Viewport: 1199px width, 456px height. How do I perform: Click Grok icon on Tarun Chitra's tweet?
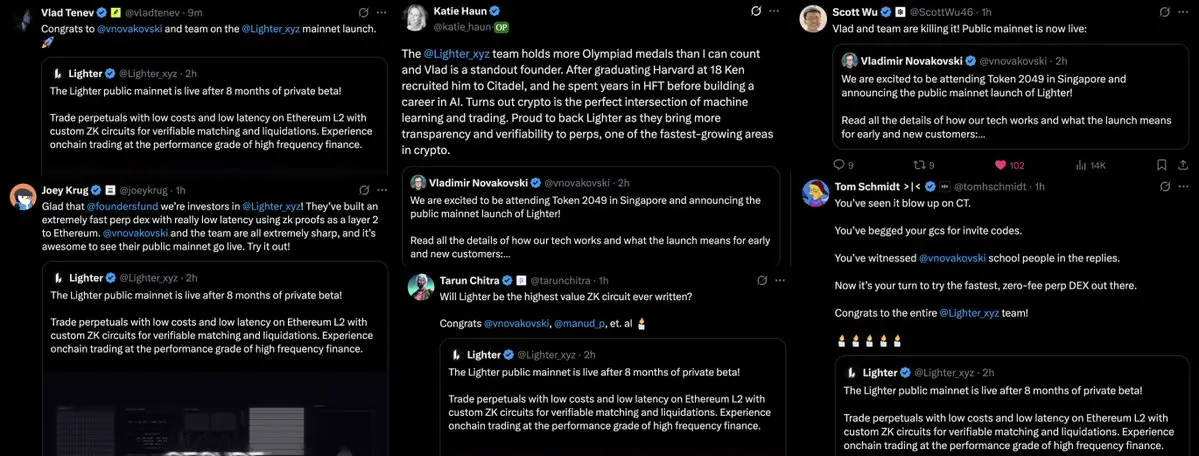(x=757, y=281)
